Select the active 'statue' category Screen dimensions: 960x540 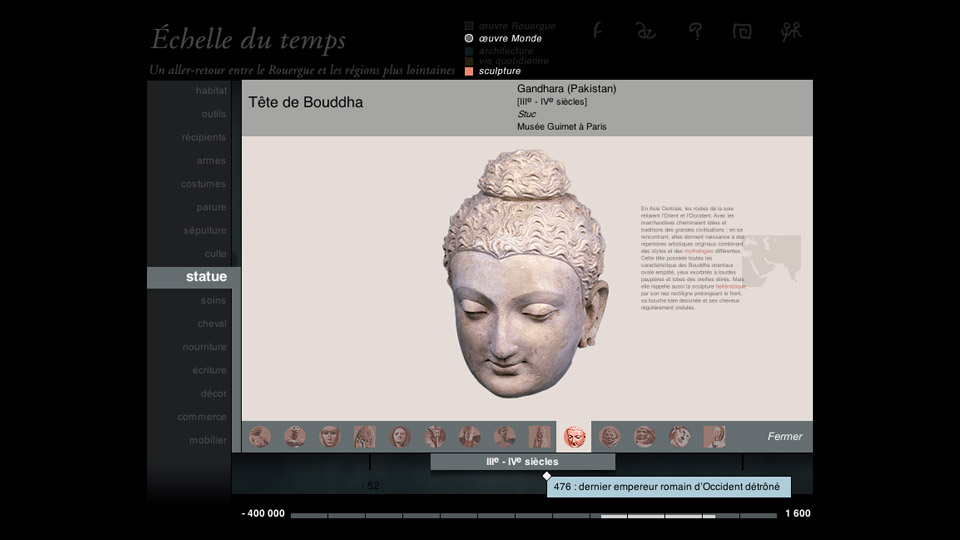193,277
